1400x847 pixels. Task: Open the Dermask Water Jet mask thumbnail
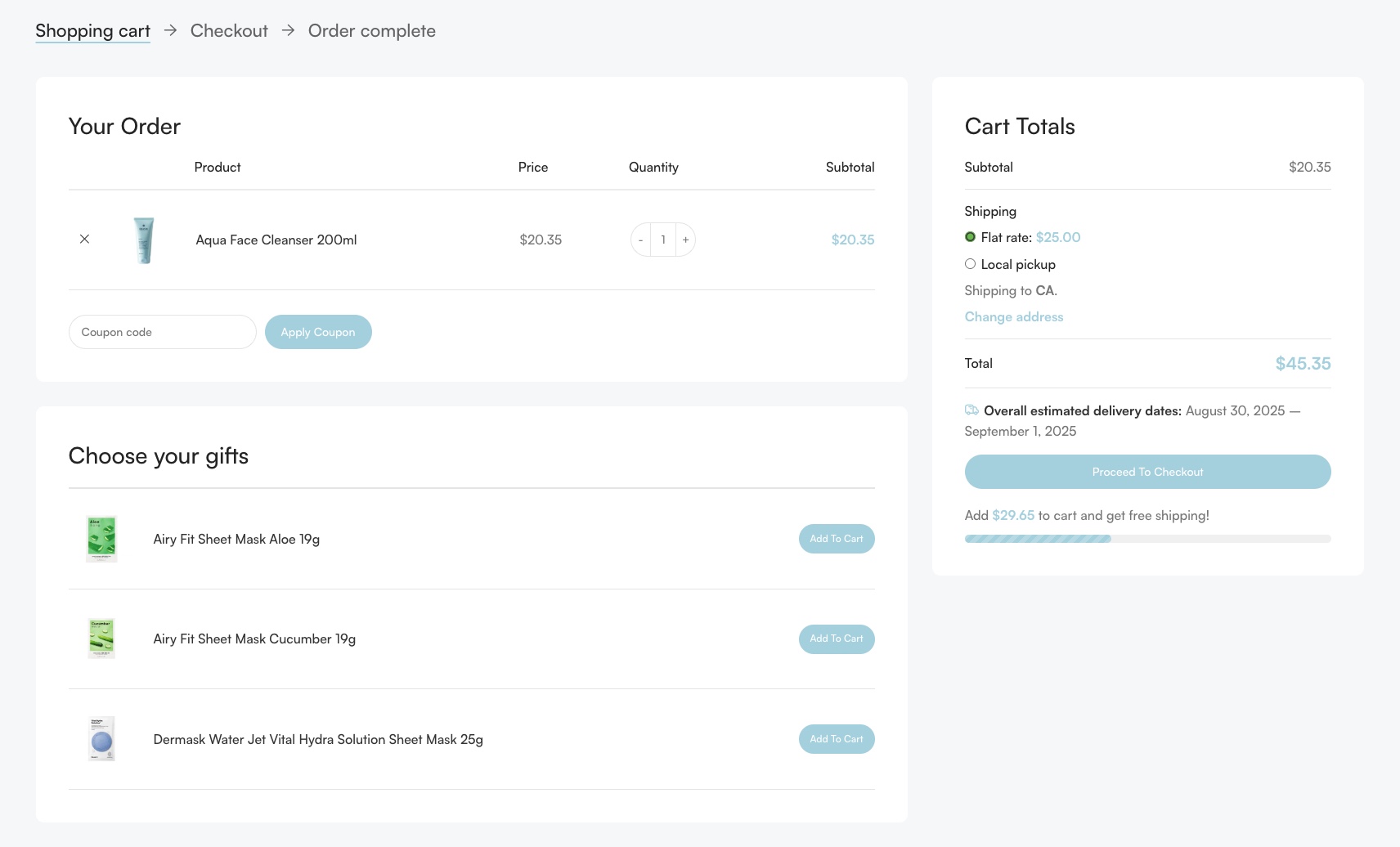(x=101, y=739)
